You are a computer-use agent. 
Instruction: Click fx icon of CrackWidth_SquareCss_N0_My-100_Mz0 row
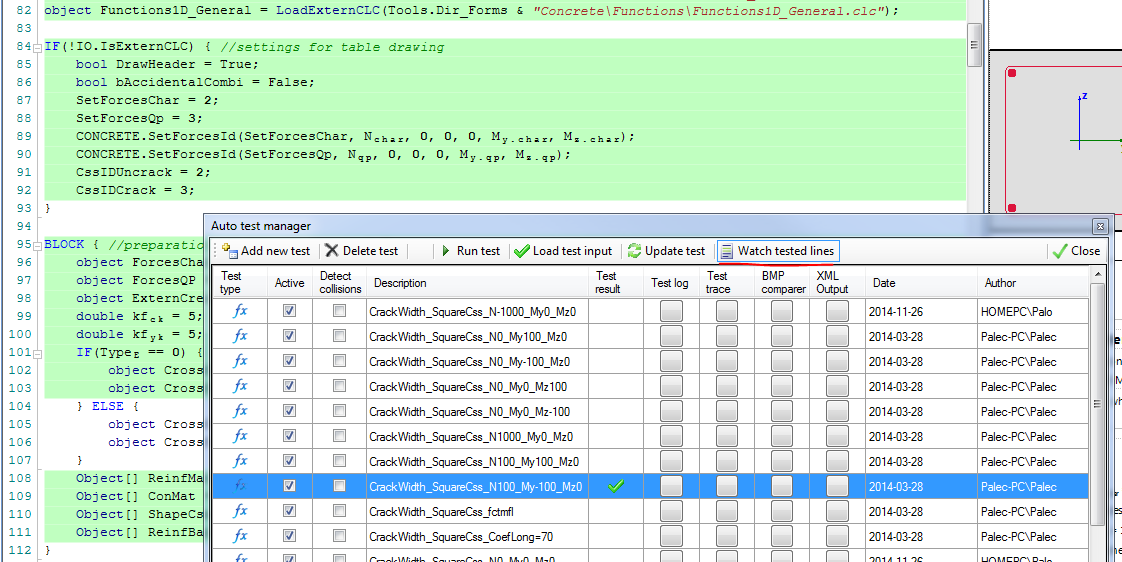point(240,362)
